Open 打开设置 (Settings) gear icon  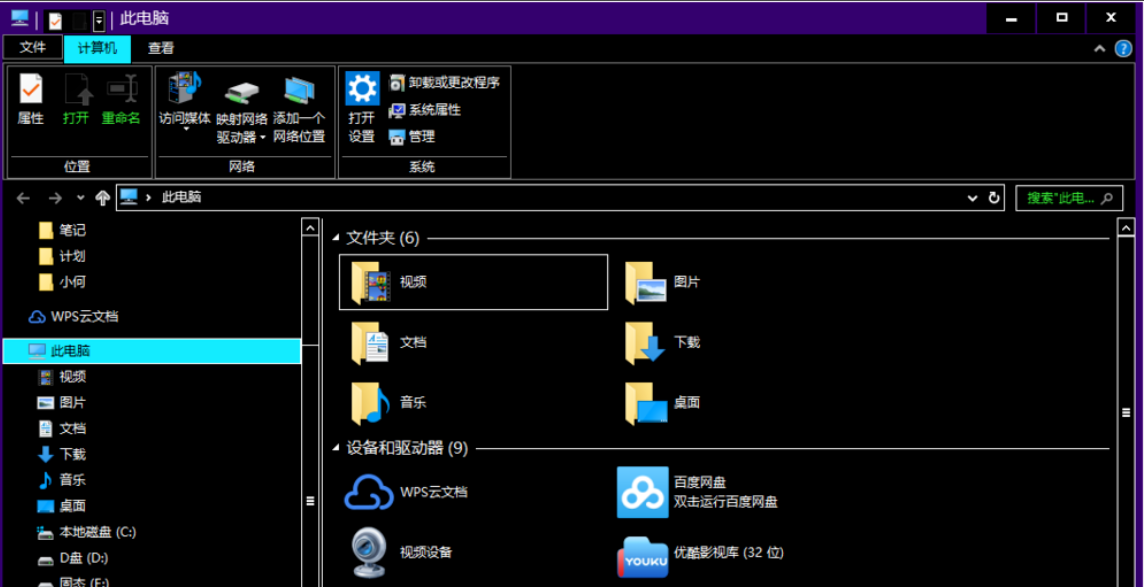(360, 100)
